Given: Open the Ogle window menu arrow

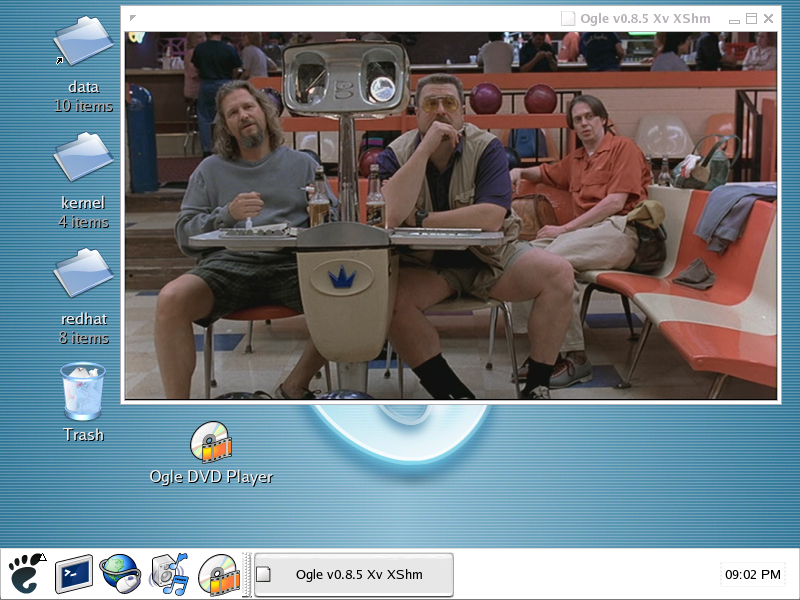Looking at the screenshot, I should [x=133, y=18].
